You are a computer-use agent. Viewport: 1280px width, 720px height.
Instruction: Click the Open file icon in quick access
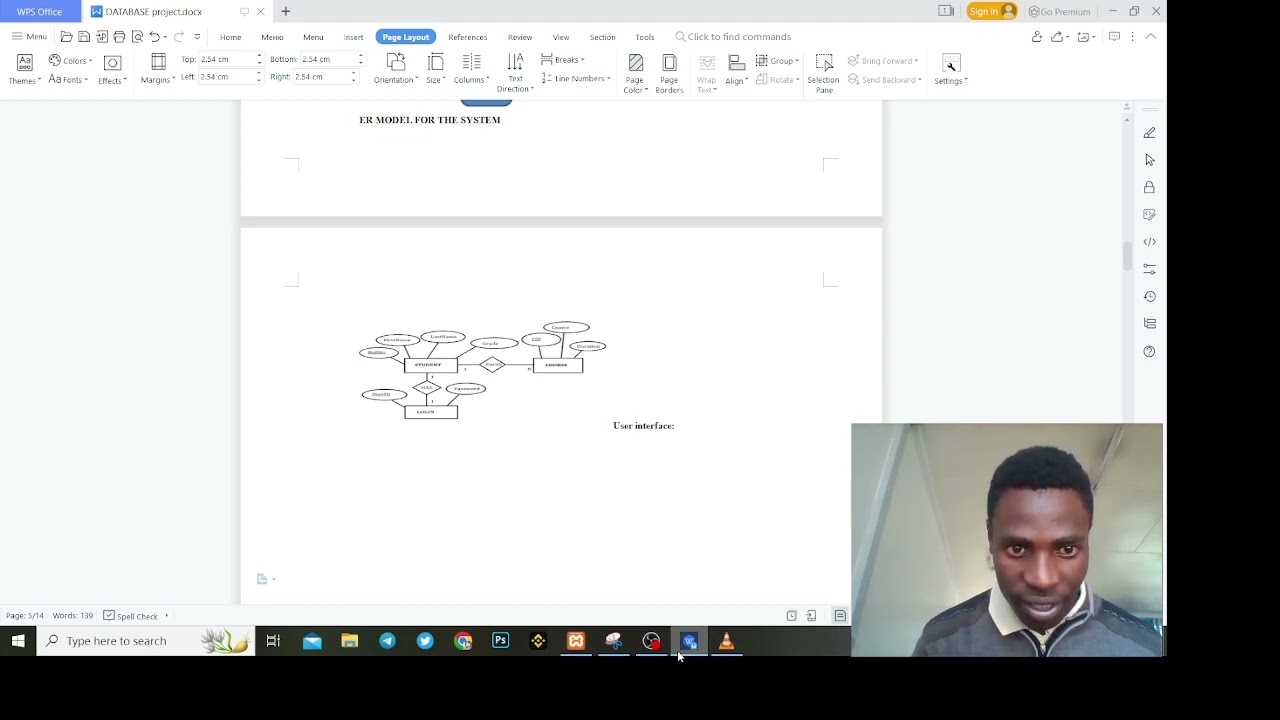67,37
